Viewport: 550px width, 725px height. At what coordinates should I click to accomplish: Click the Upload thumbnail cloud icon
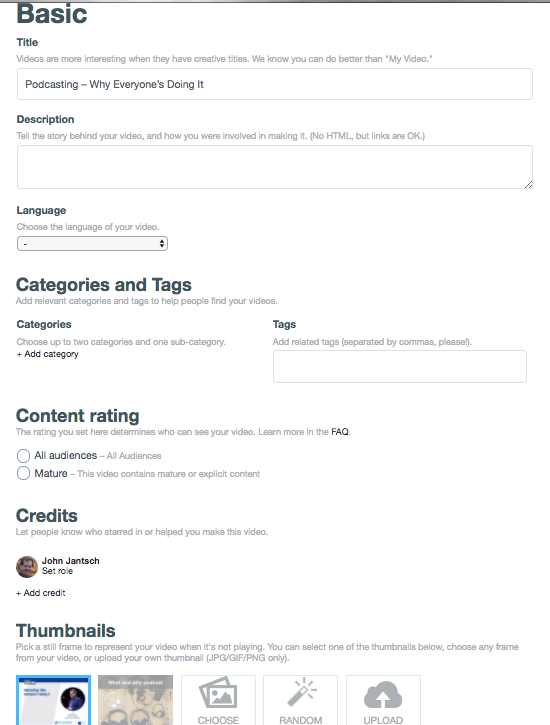coord(383,695)
